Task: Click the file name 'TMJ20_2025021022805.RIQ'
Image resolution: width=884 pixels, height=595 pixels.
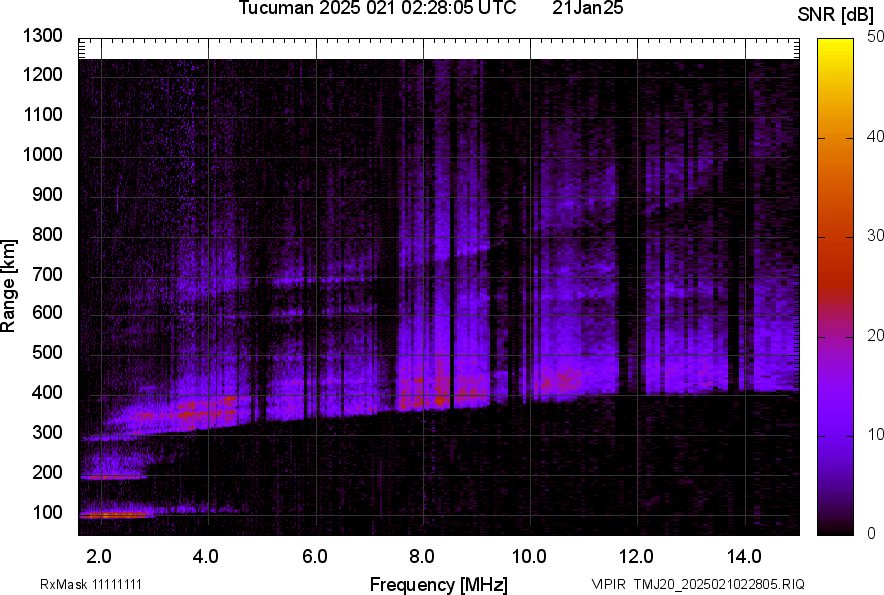Action: (719, 584)
